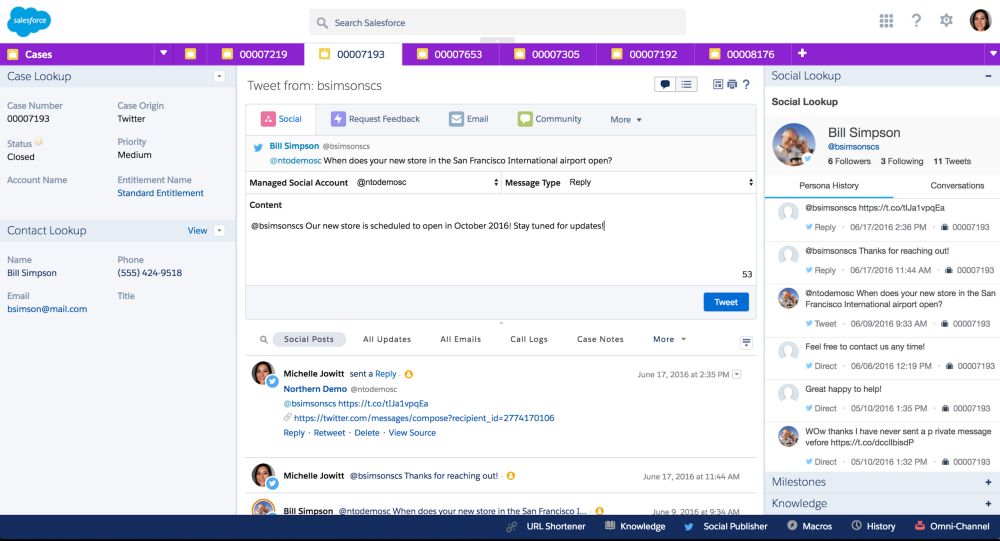Open Macros utility
The image size is (1000, 541).
tap(809, 526)
